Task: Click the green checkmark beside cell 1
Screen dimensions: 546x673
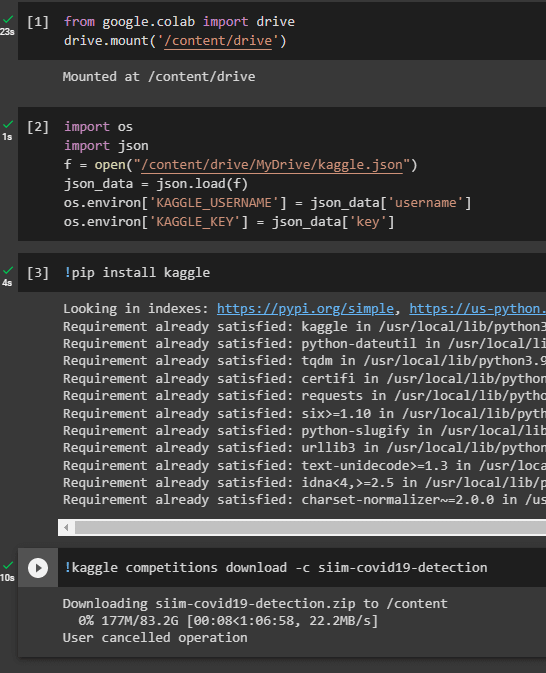Action: 8,19
